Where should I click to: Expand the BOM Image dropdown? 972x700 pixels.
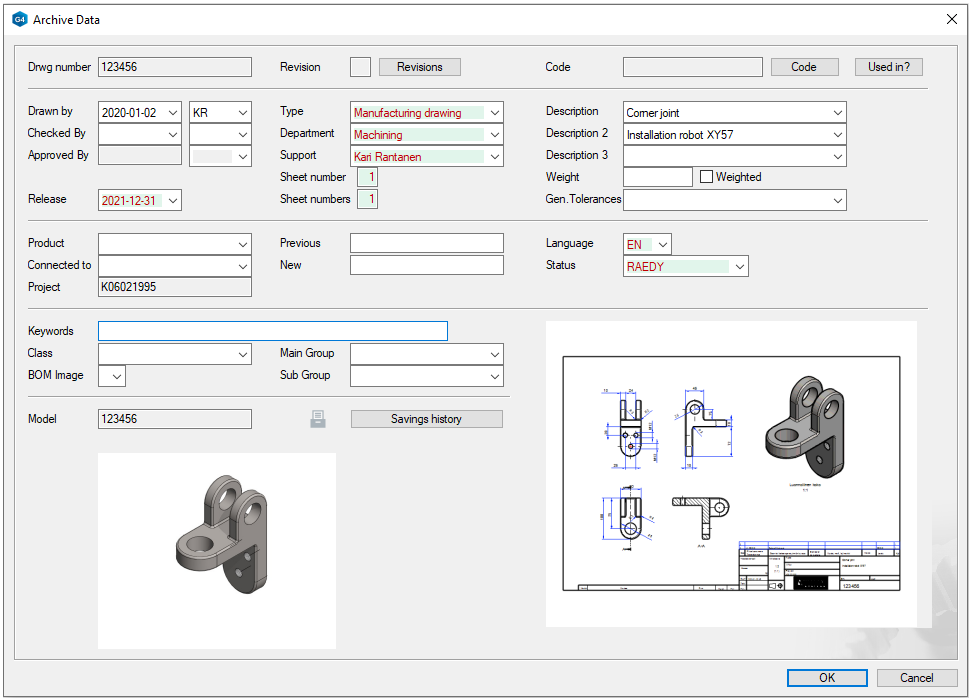(116, 376)
